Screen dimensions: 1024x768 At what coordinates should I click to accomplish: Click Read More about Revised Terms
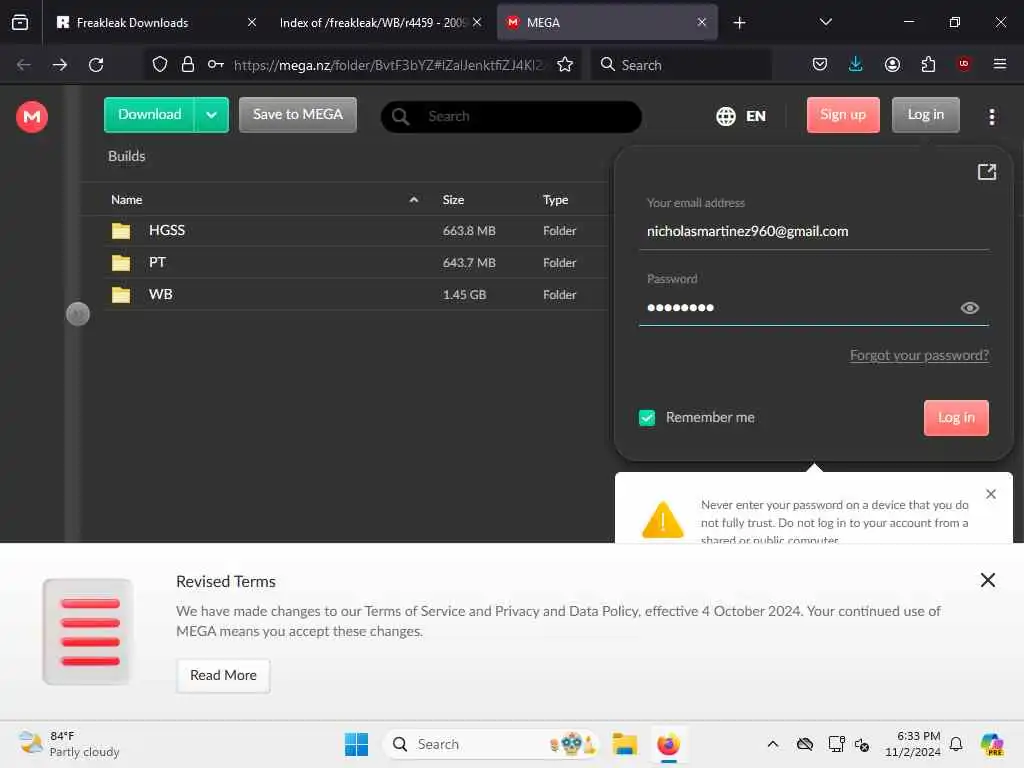pos(223,676)
